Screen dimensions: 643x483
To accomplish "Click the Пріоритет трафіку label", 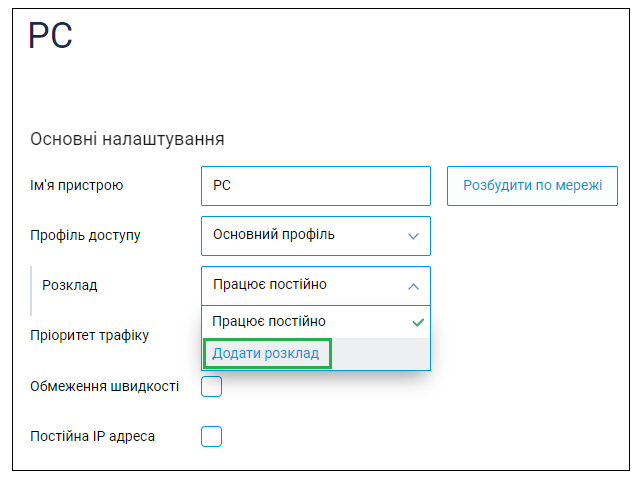I will [89, 336].
